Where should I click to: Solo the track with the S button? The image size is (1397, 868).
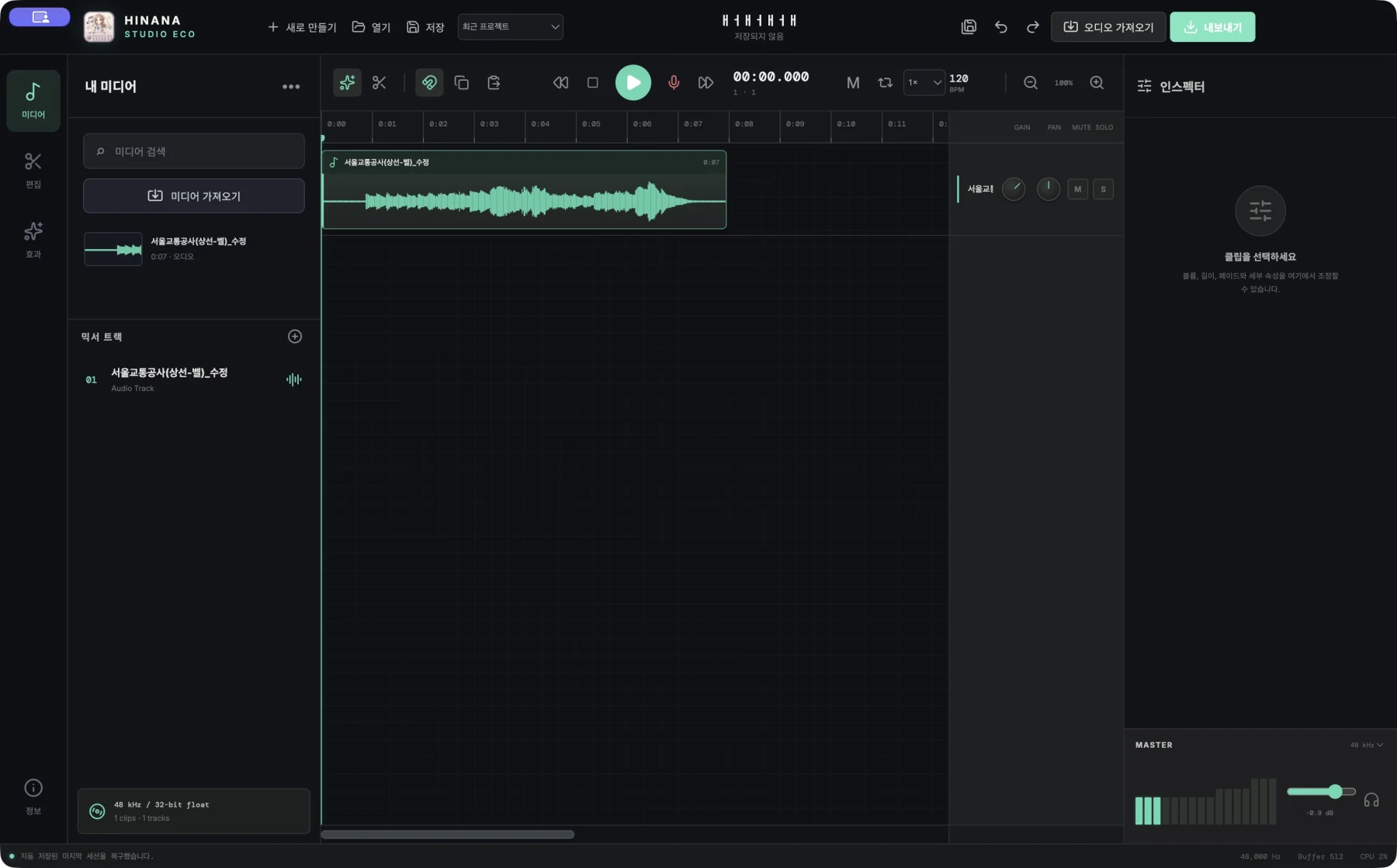1103,189
